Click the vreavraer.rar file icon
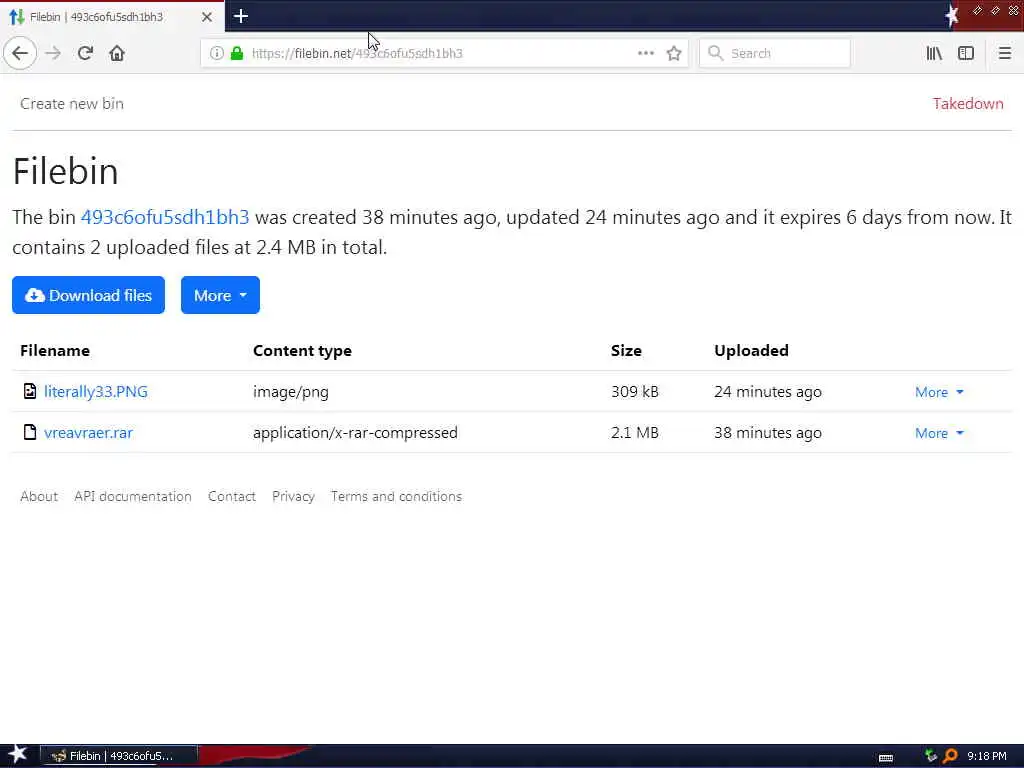The width and height of the screenshot is (1024, 768). tap(29, 432)
